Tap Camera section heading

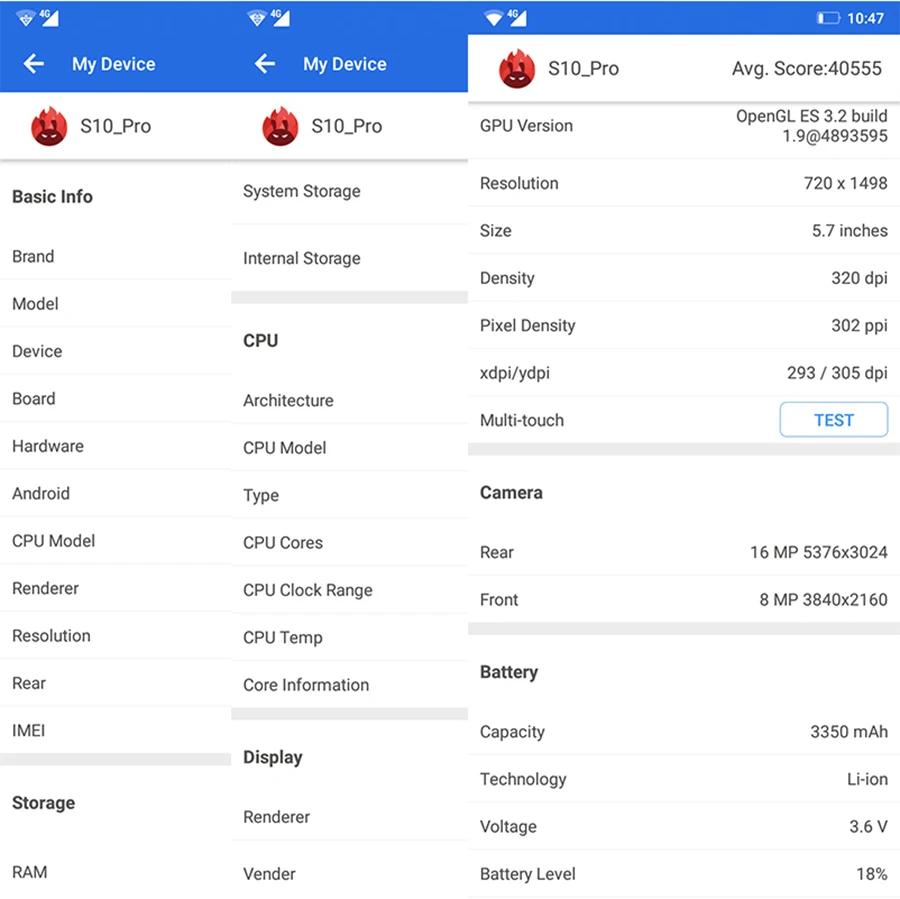click(511, 493)
